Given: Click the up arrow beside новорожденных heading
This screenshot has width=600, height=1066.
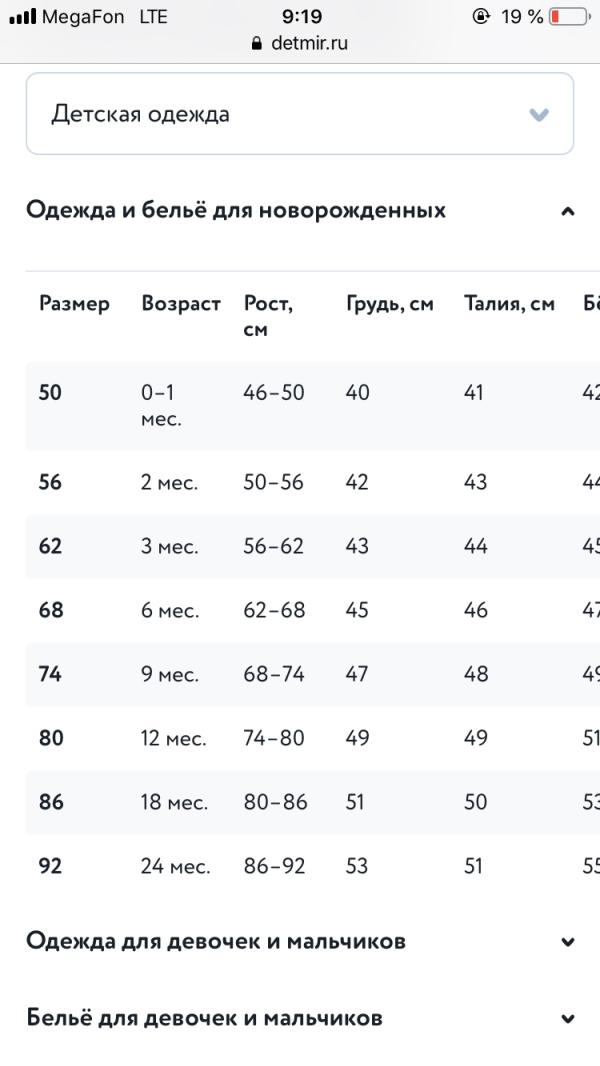Looking at the screenshot, I should coord(568,211).
